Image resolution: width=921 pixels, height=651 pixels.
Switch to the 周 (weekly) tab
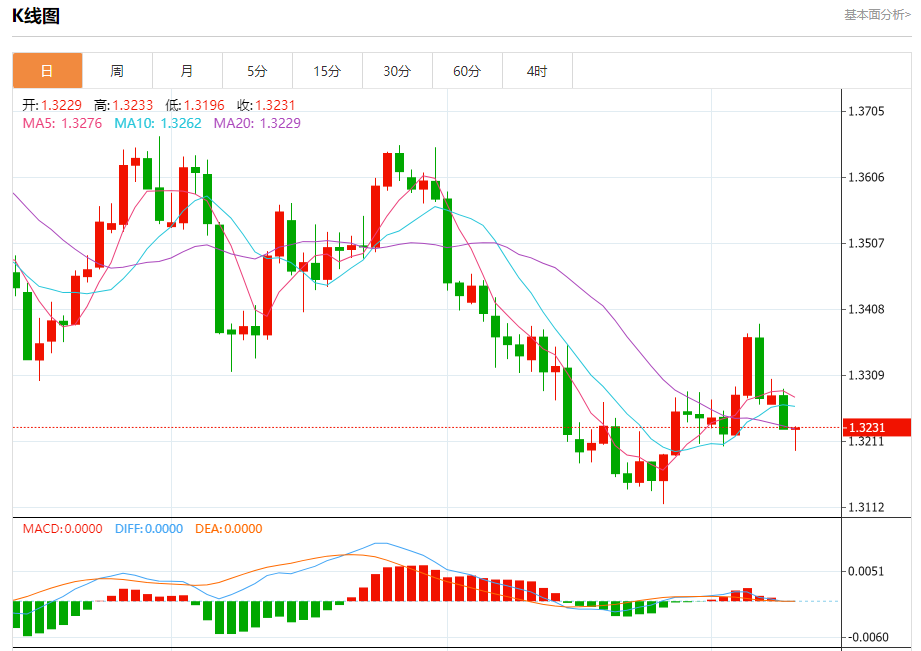tap(117, 71)
